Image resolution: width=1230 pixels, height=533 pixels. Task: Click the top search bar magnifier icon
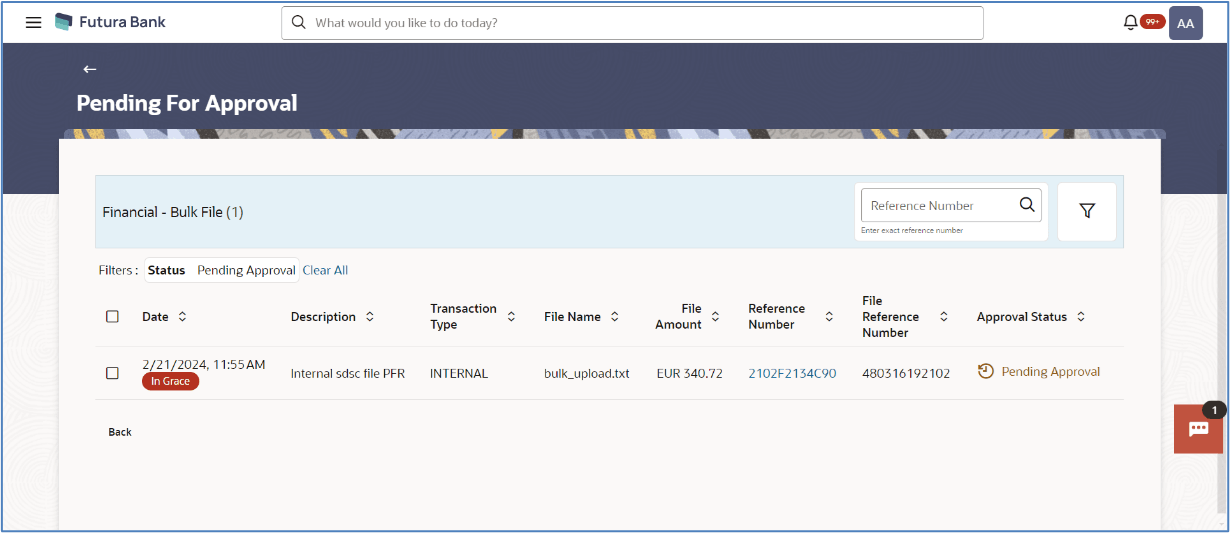point(298,22)
